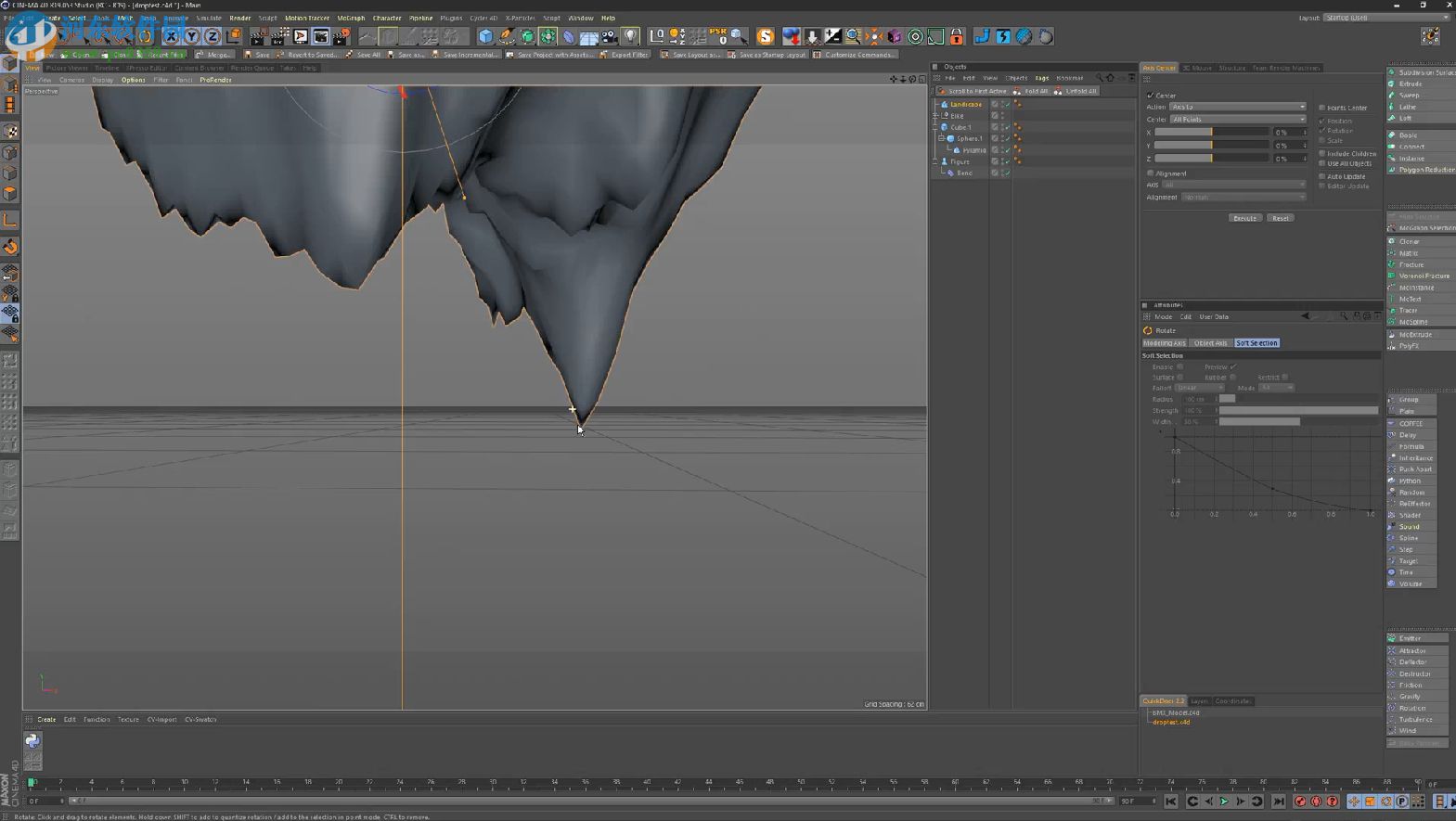Switch to the Object Axis tab
Screen dimensions: 1456x821
[x=1210, y=343]
